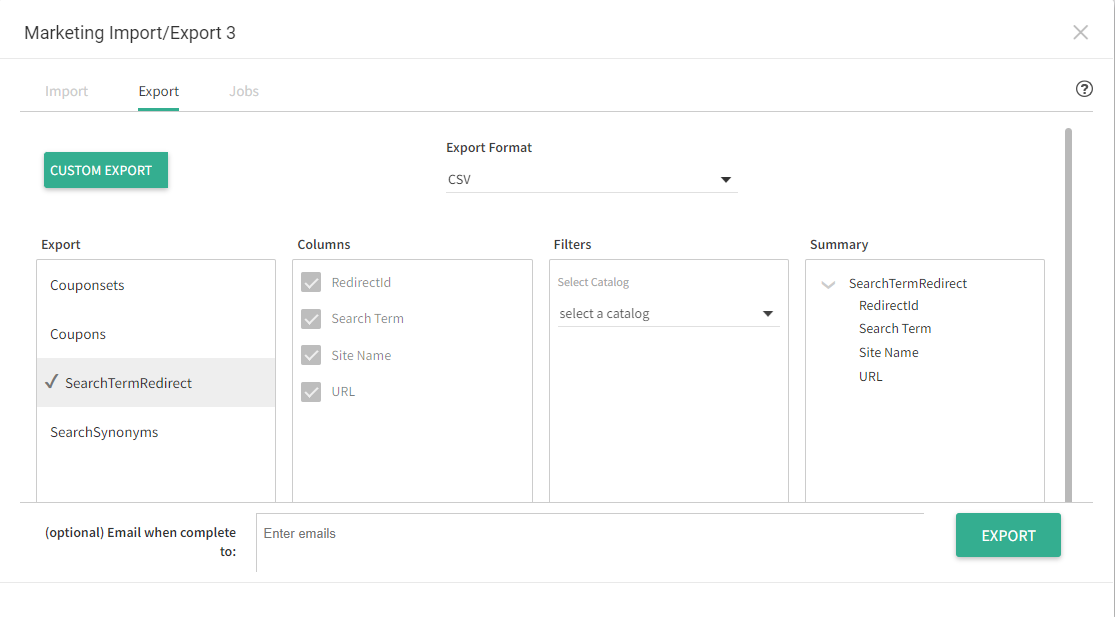Choose Coupons for export
This screenshot has width=1115, height=617.
point(78,333)
